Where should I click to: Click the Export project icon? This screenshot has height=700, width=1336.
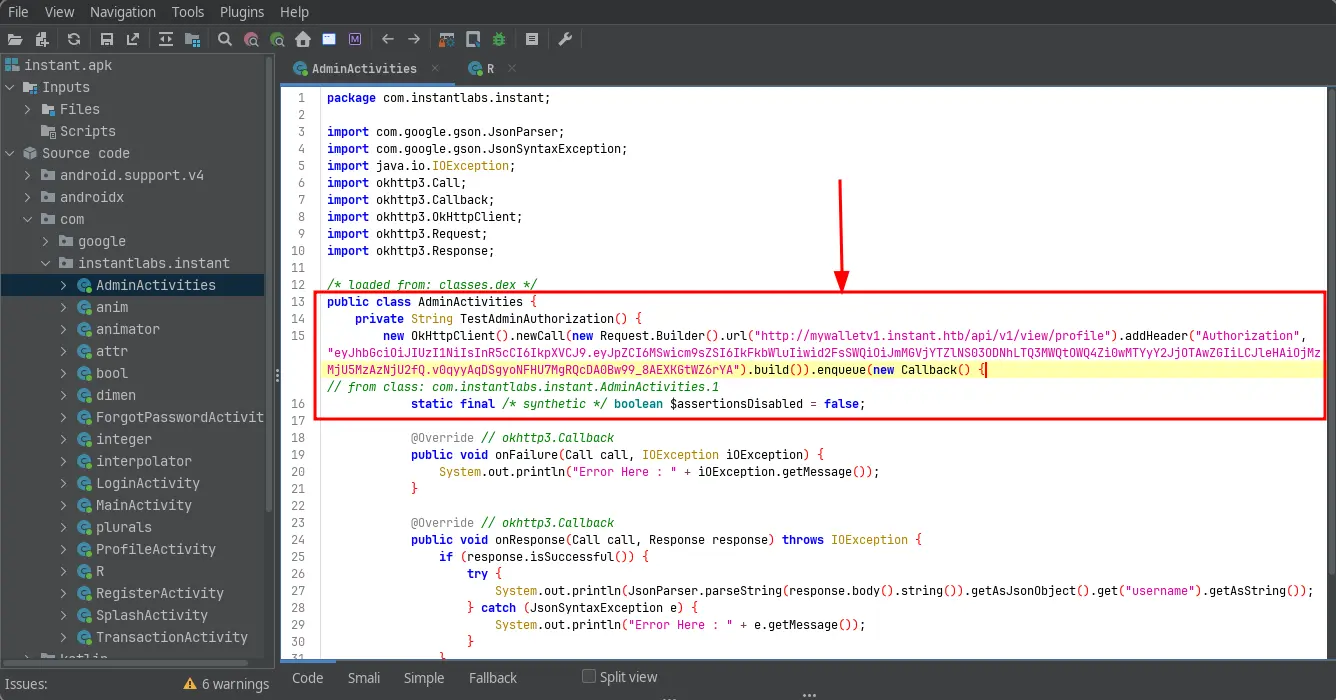tap(133, 39)
